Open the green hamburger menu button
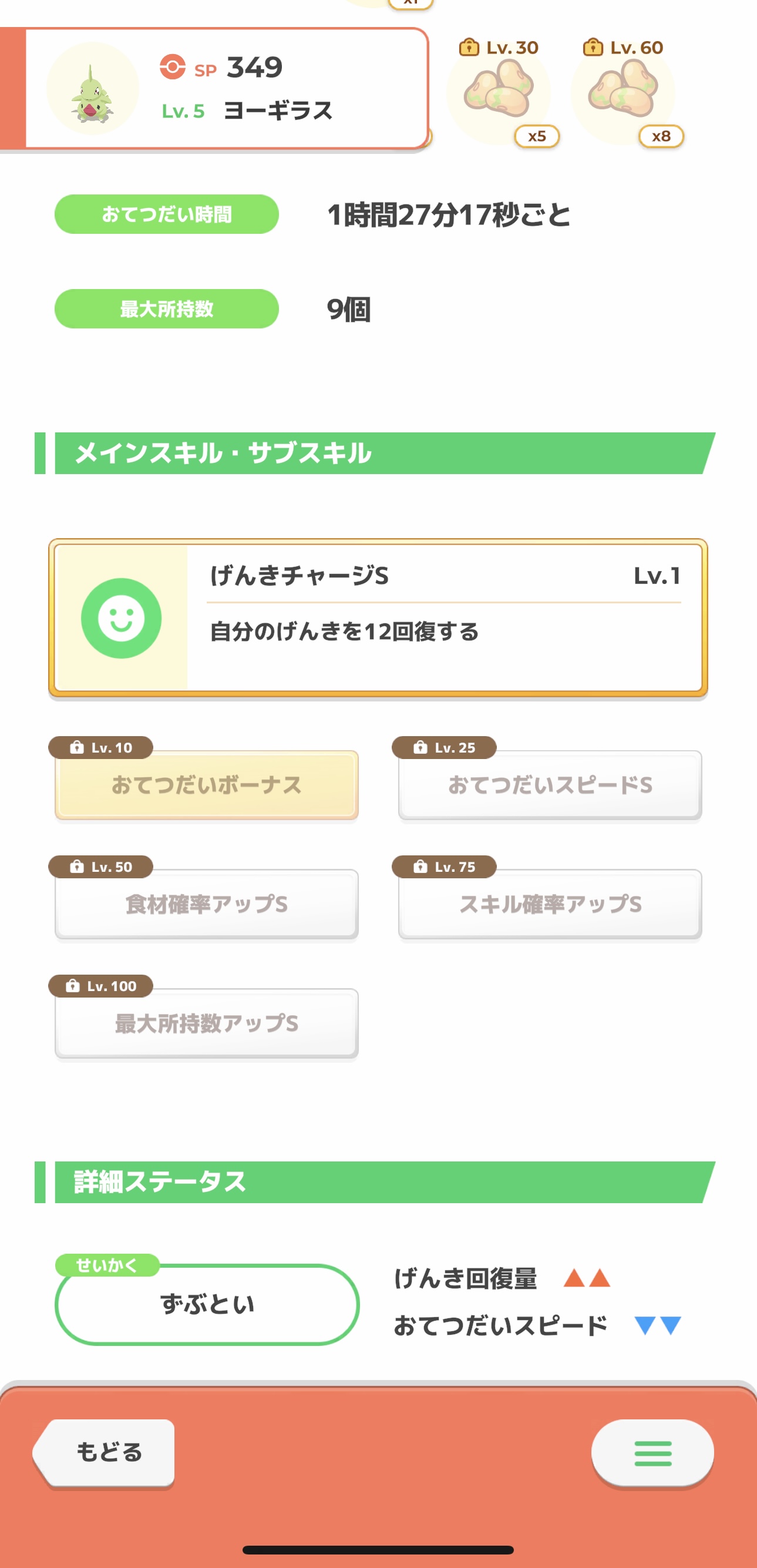The height and width of the screenshot is (1568, 757). [x=652, y=1453]
